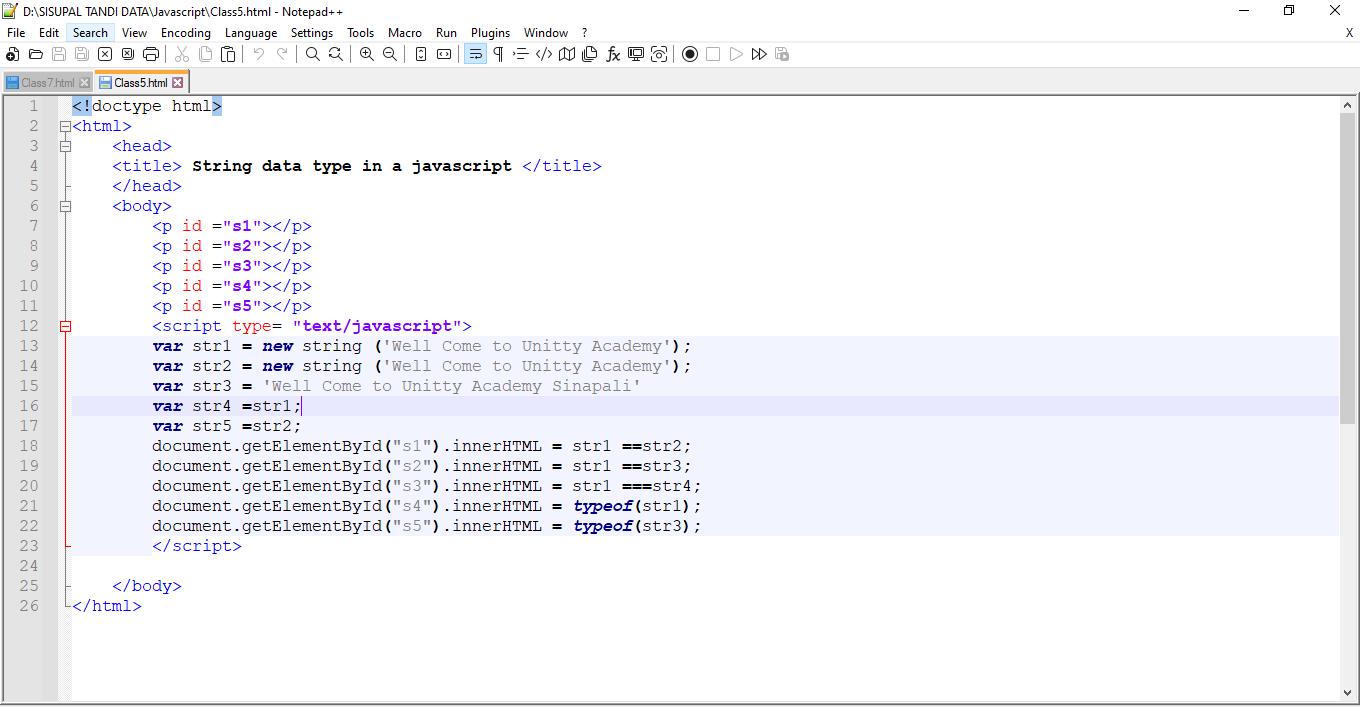Click the Open file folder icon
Screen dimensions: 1360x707
[36, 54]
